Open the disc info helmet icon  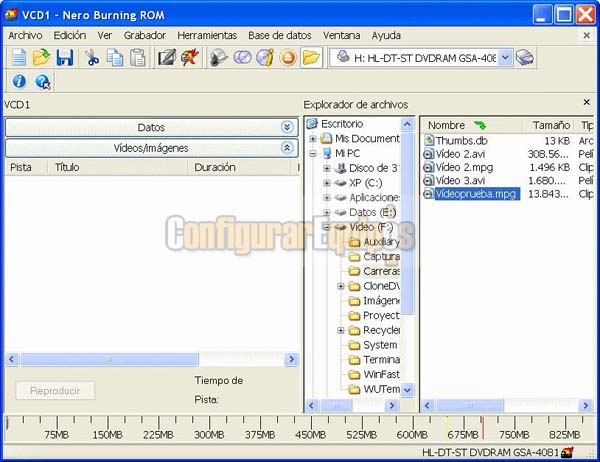(219, 58)
